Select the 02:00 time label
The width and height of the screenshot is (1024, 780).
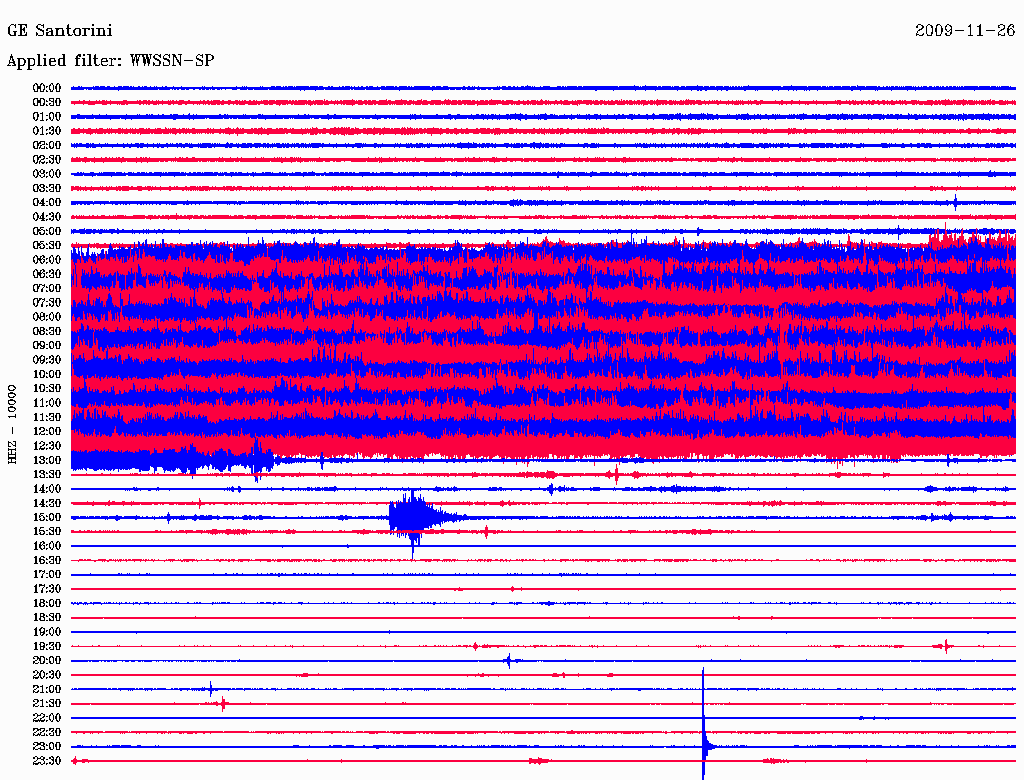tap(47, 146)
